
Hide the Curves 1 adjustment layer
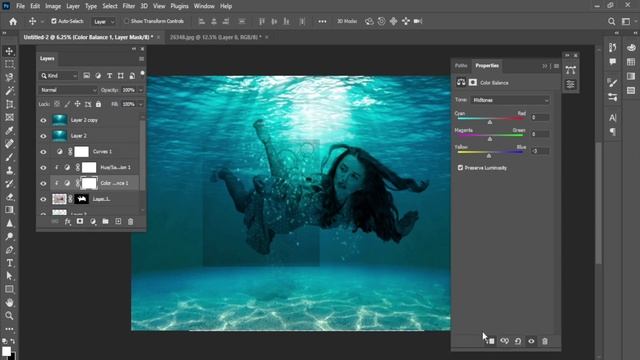[43, 151]
